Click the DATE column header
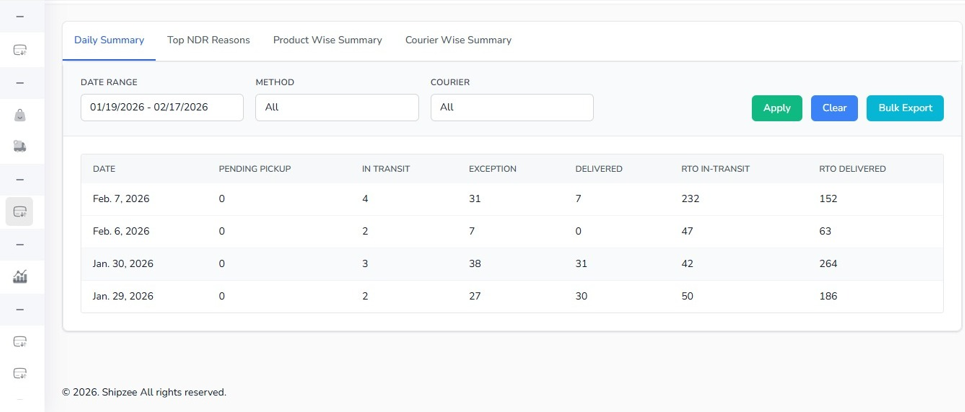Screen dimensions: 965x412 [104, 169]
